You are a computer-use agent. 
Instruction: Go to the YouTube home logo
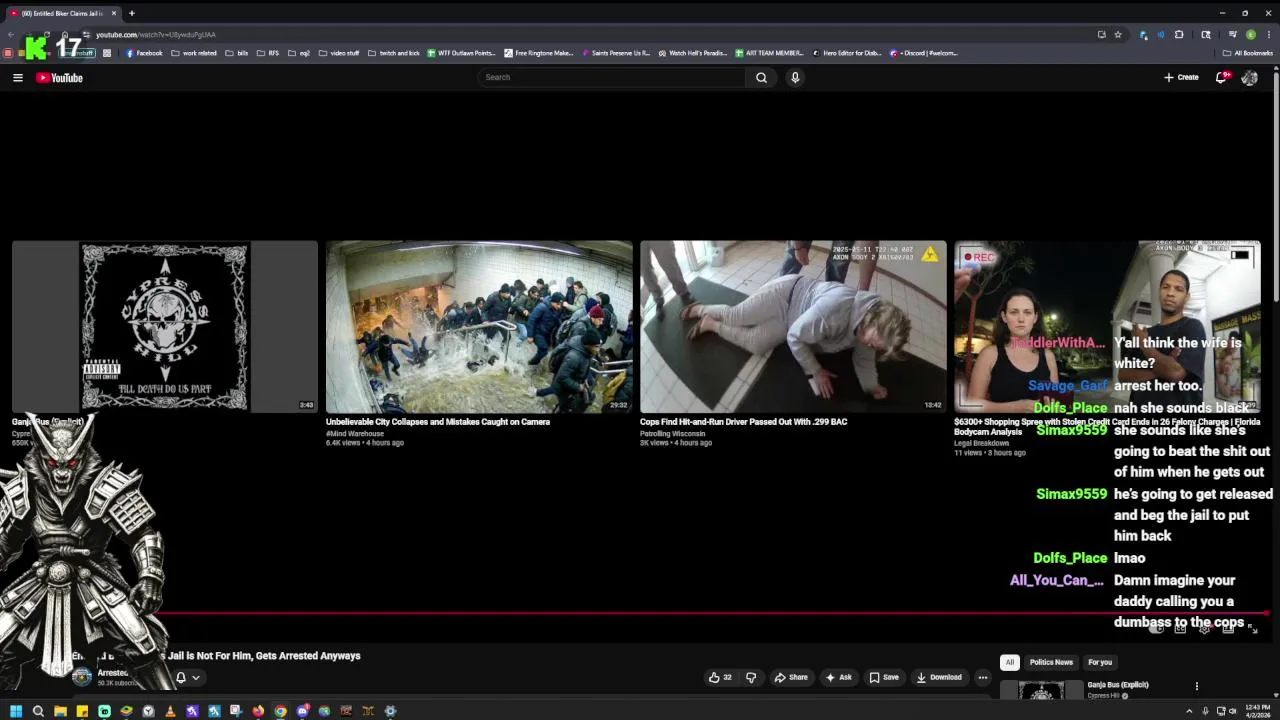(x=60, y=77)
